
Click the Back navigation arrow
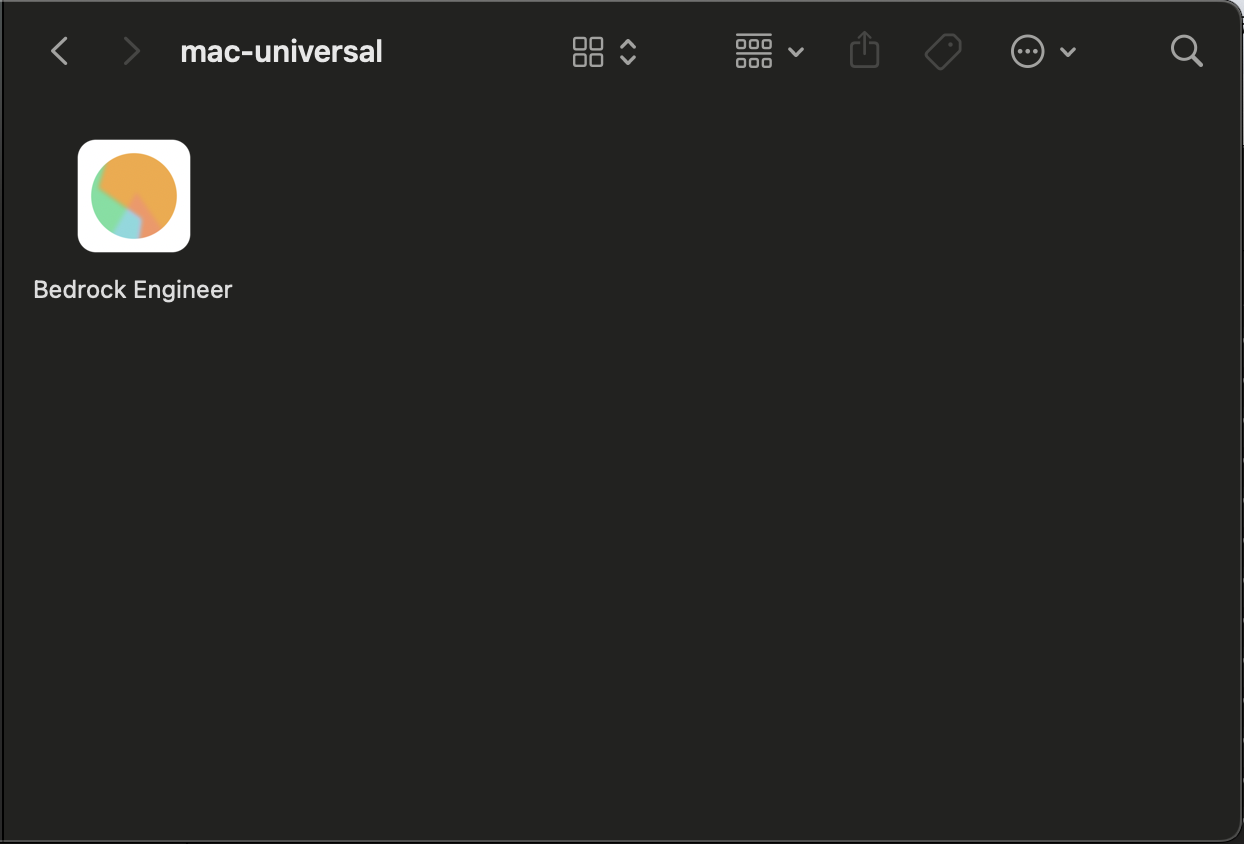[x=59, y=51]
